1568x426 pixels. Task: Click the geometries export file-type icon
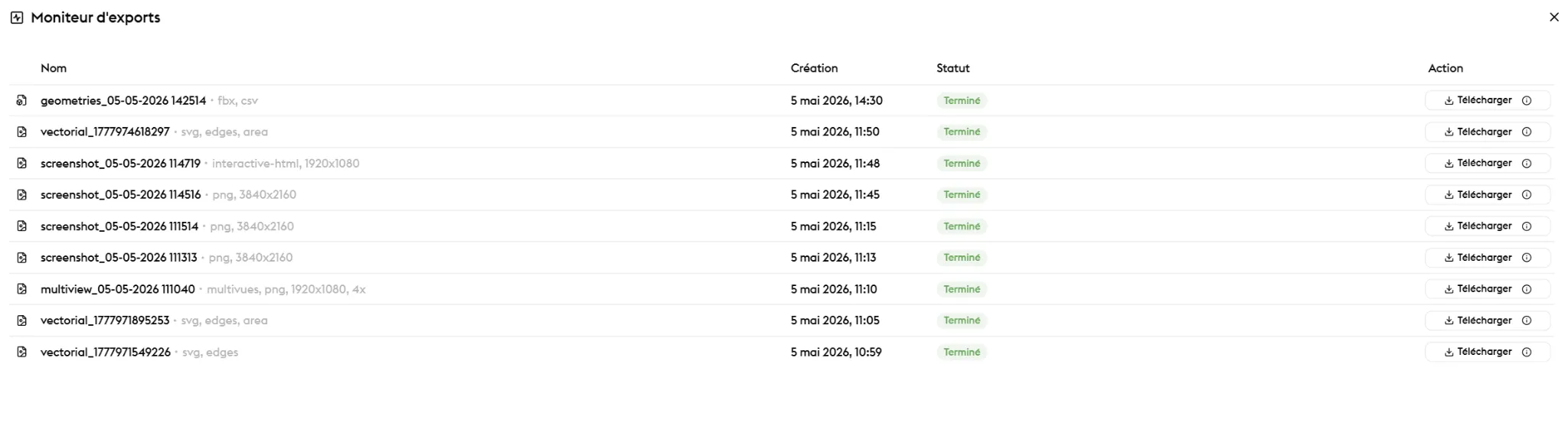[21, 100]
